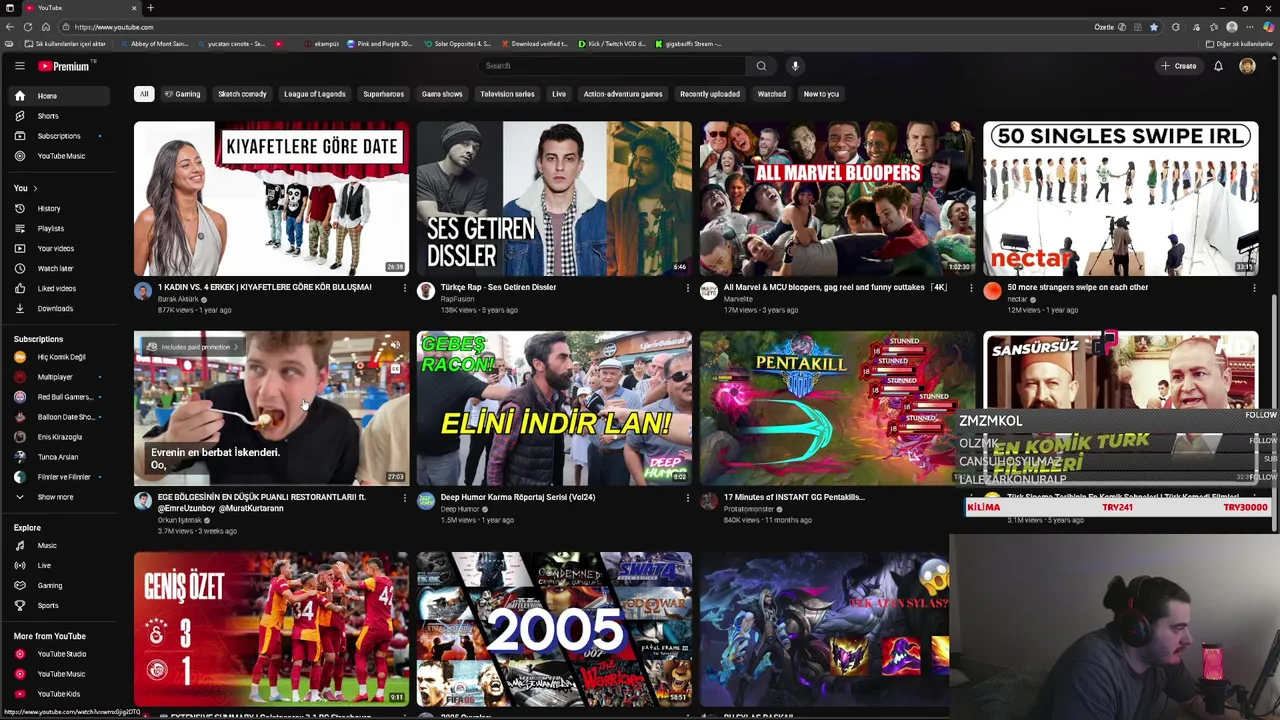Open options menu for Marvel bloopers video

[970, 288]
